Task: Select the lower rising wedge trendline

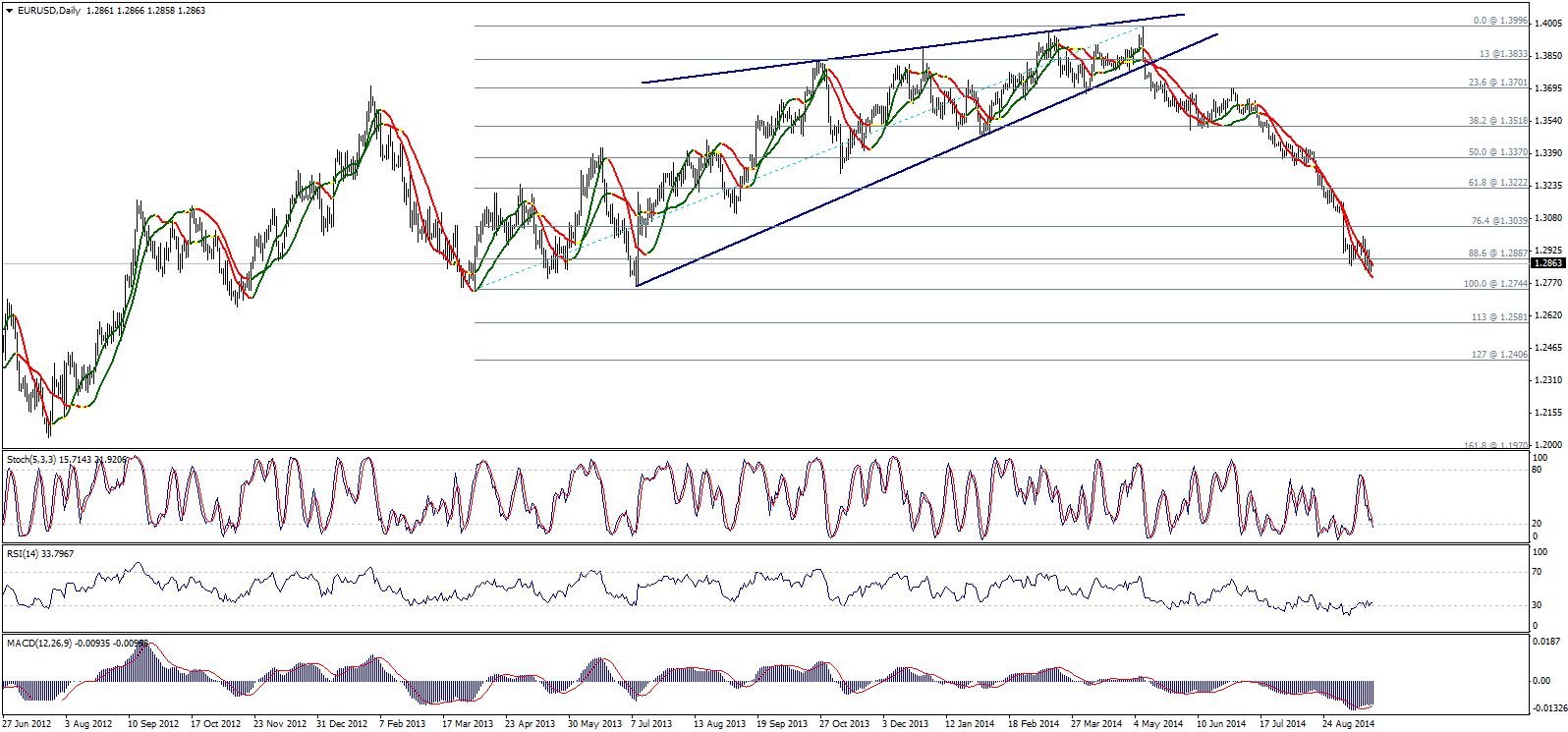Action: [927, 160]
